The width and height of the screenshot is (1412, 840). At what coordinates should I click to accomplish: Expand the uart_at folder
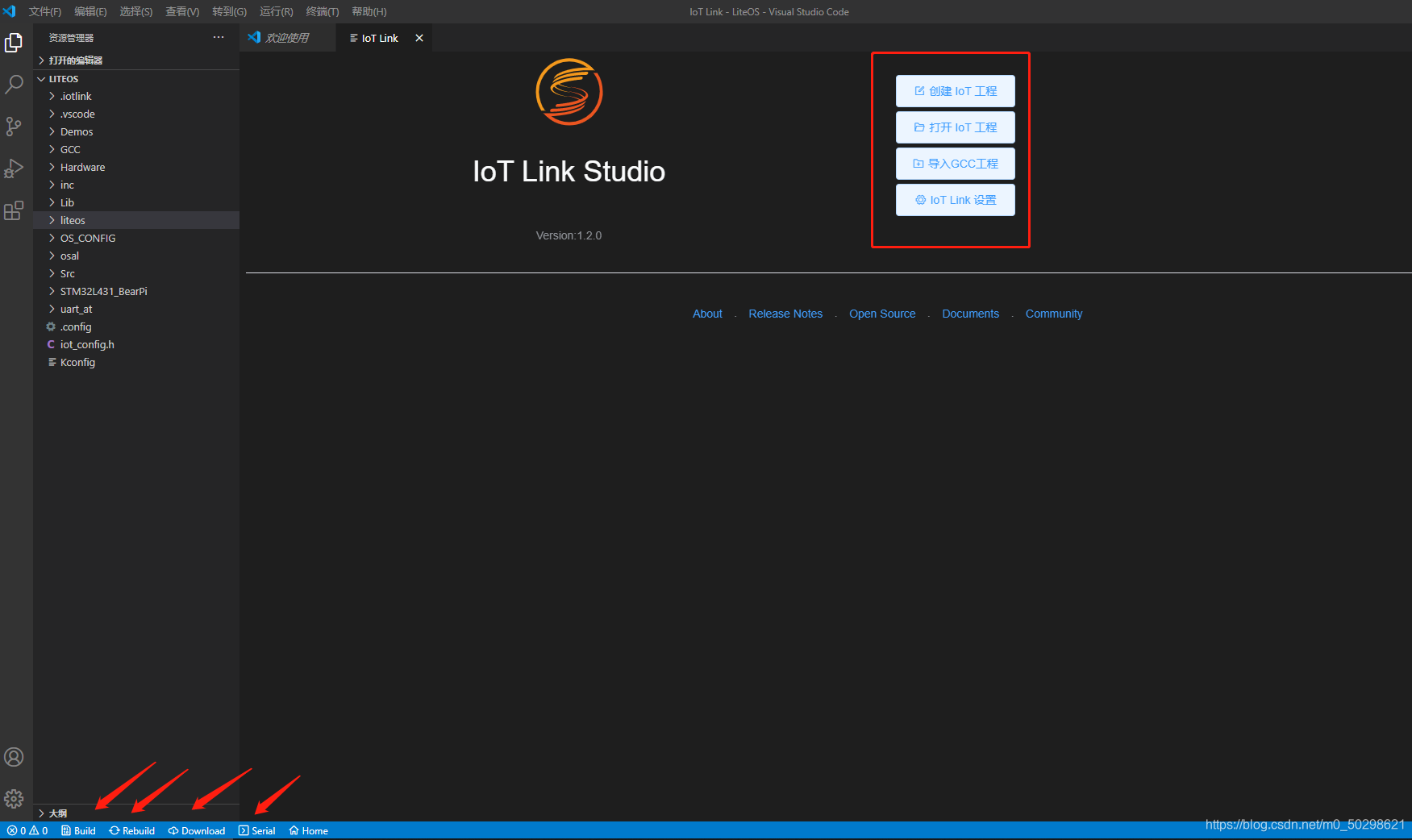[136, 310]
